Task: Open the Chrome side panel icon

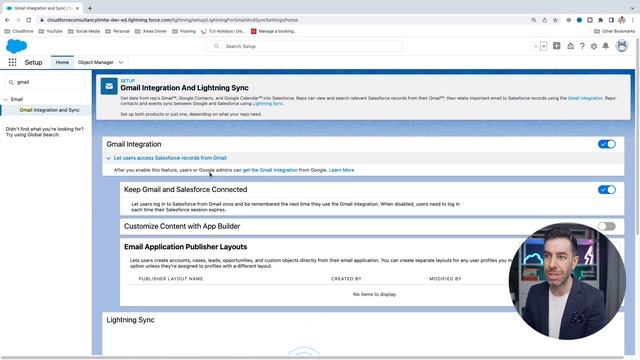Action: click(611, 20)
